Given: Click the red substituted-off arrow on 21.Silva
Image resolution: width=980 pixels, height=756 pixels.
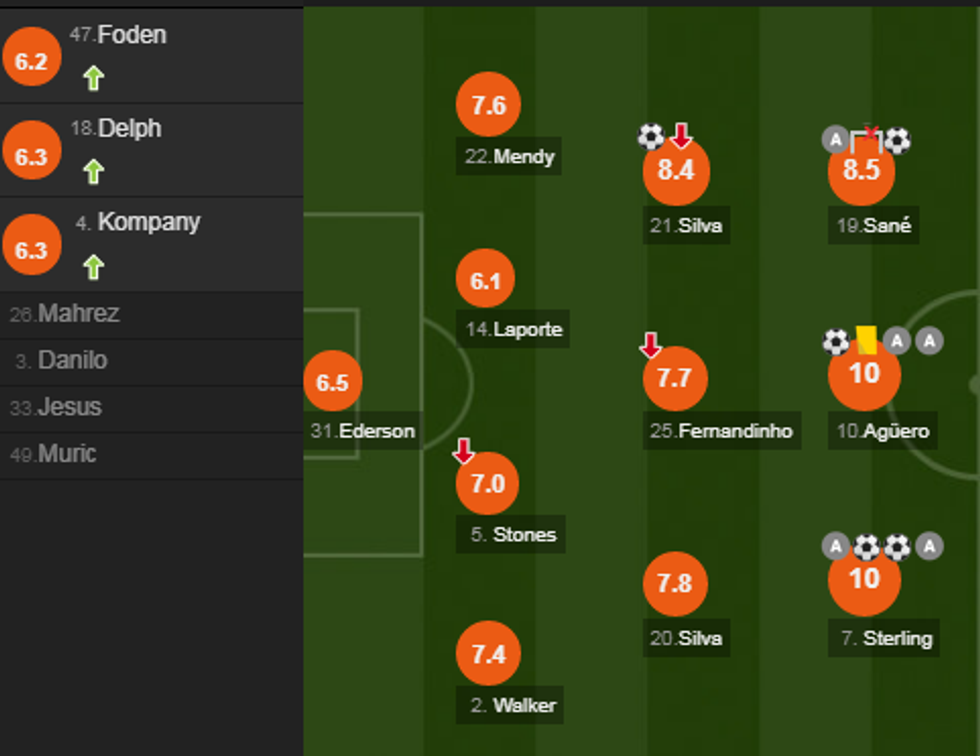Looking at the screenshot, I should [681, 135].
